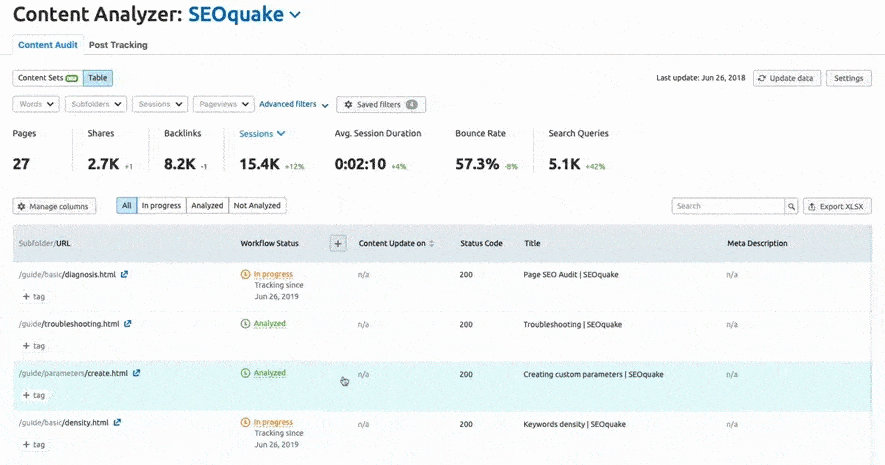Show All pages filter

[126, 206]
